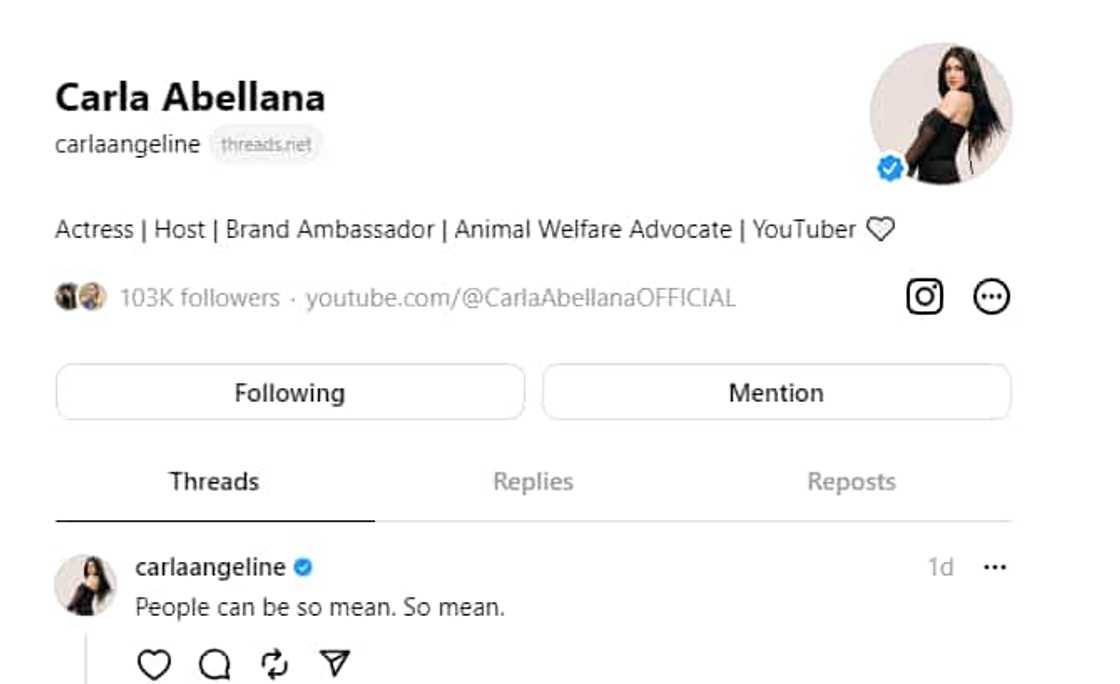Viewport: 1120px width, 684px height.
Task: Click the small avatar beside the post
Action: 86,585
